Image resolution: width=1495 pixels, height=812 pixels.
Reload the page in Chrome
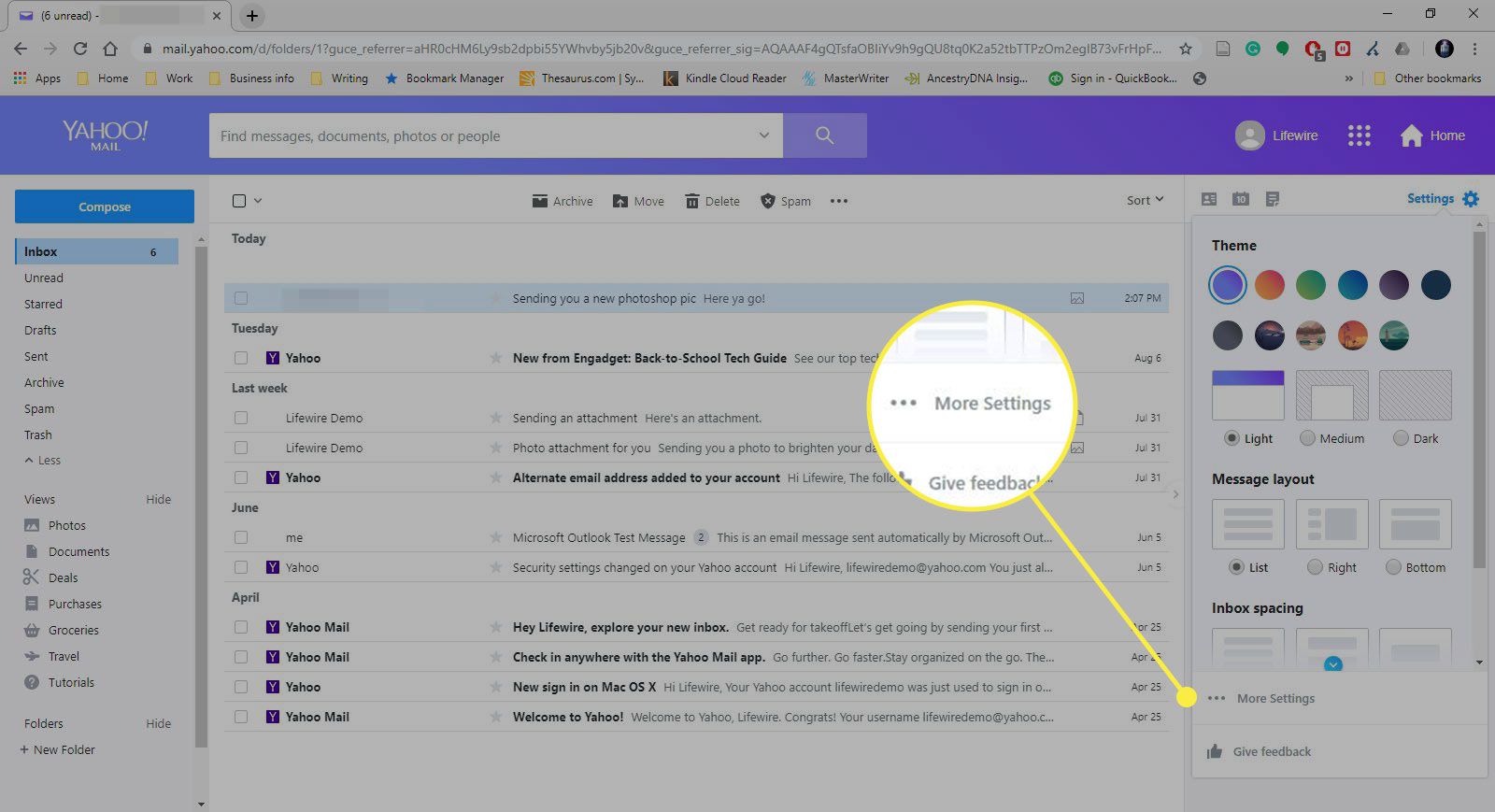point(80,49)
